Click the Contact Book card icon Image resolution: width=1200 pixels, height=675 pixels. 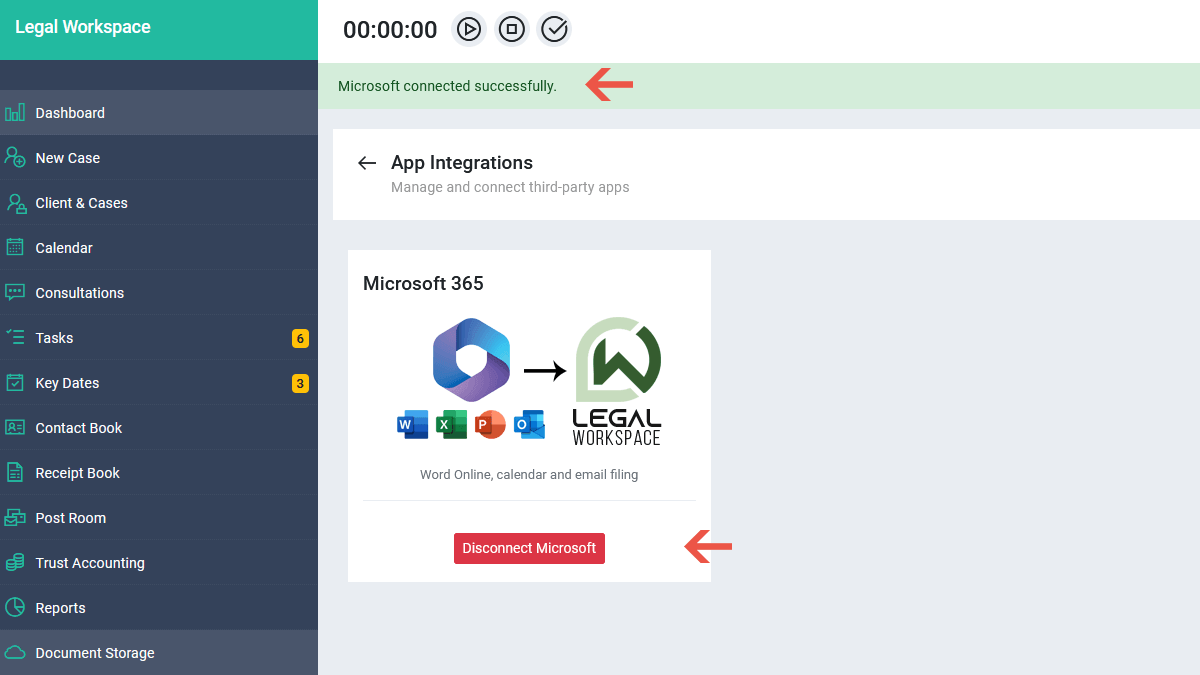tap(15, 428)
